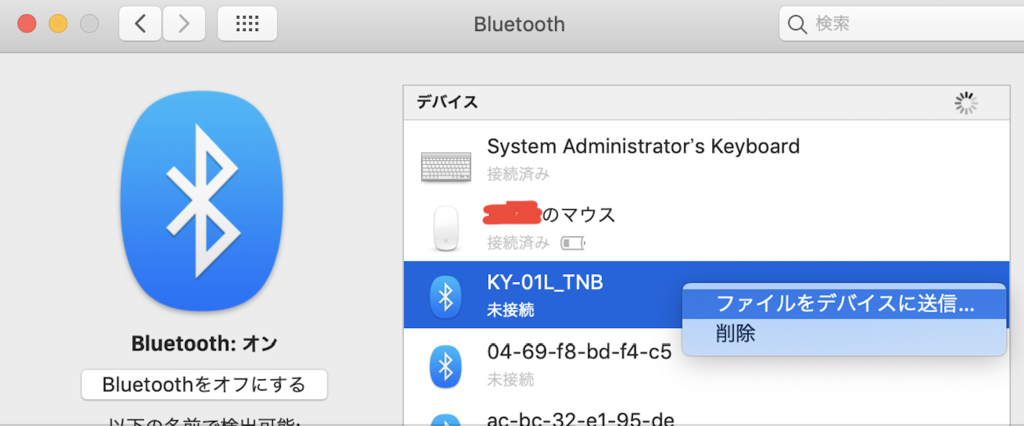Click 未接続 status under KY-01L_TNB
Viewport: 1024px width, 426px height.
pos(510,310)
